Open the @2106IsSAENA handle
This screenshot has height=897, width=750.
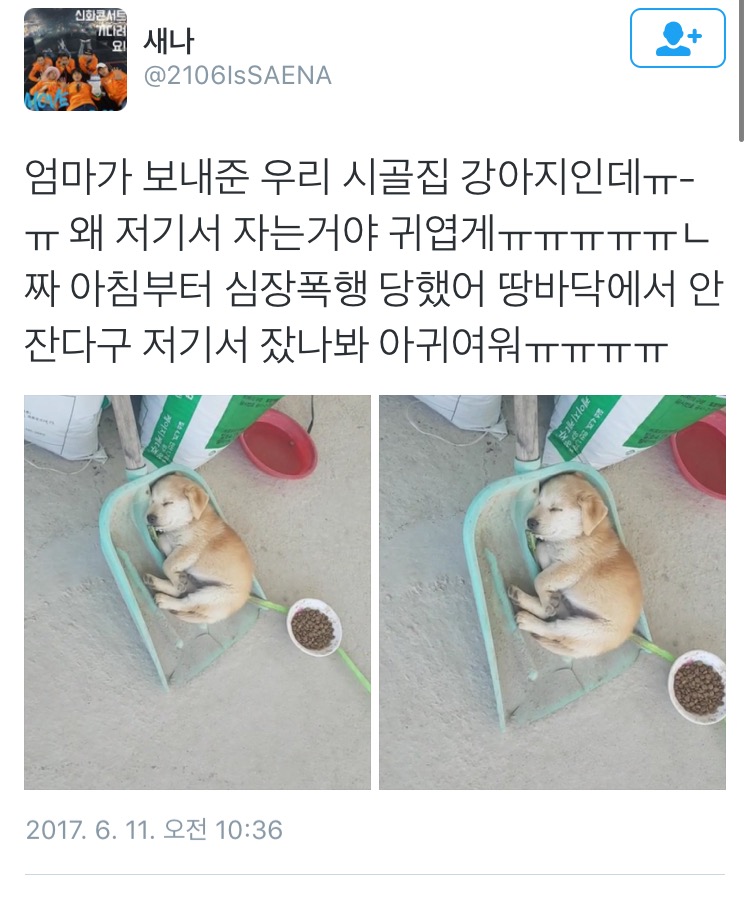pos(237,76)
